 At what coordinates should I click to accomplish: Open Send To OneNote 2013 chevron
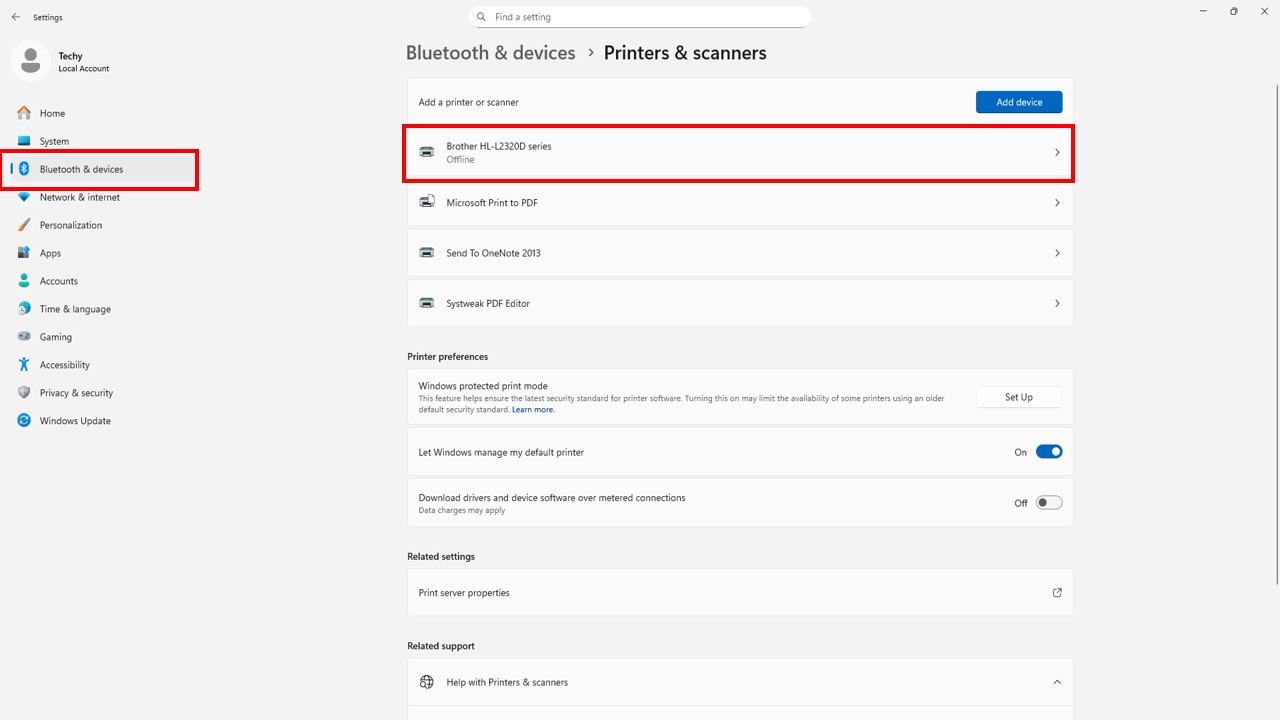[x=1057, y=253]
